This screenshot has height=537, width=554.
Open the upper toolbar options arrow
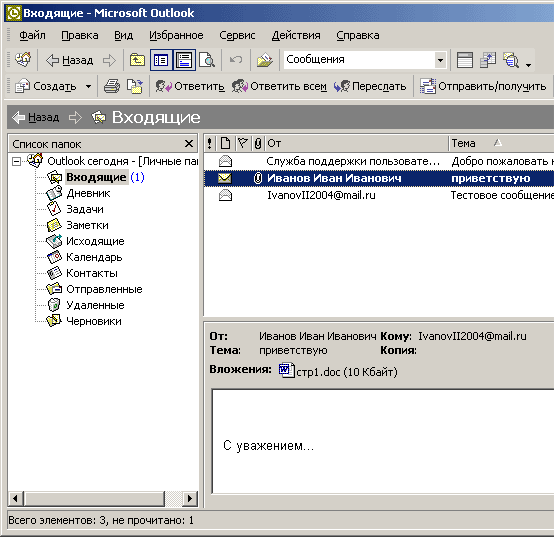pyautogui.click(x=528, y=64)
